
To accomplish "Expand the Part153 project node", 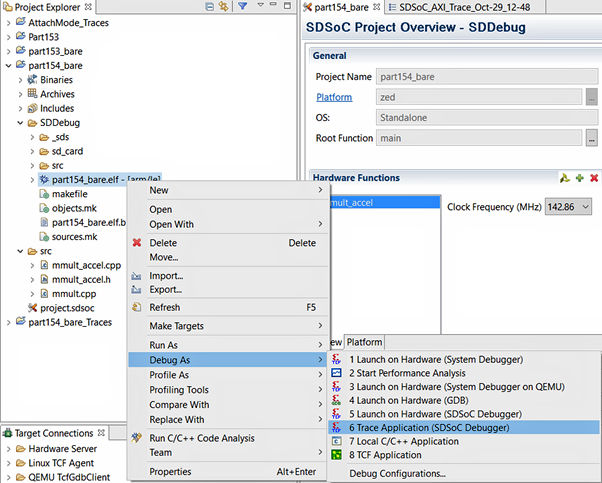I will coord(8,37).
